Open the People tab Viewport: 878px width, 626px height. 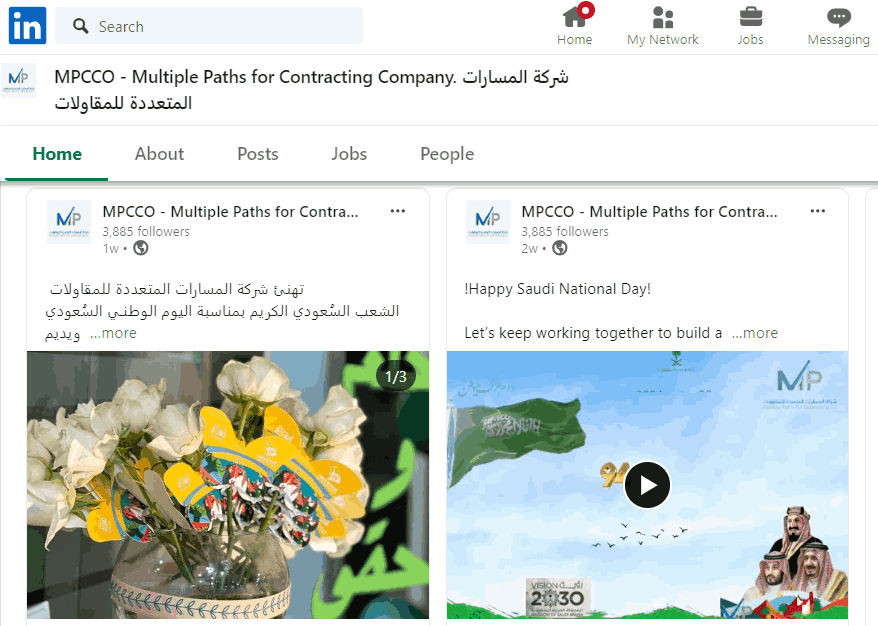[447, 154]
